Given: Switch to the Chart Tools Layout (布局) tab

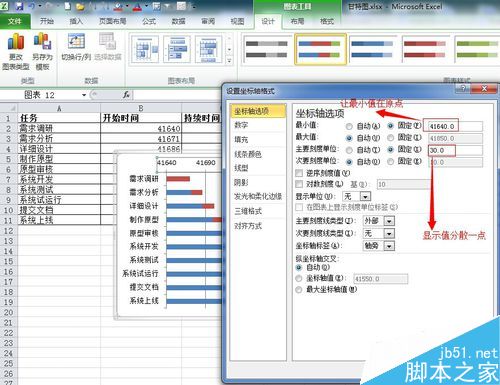Looking at the screenshot, I should tap(297, 21).
